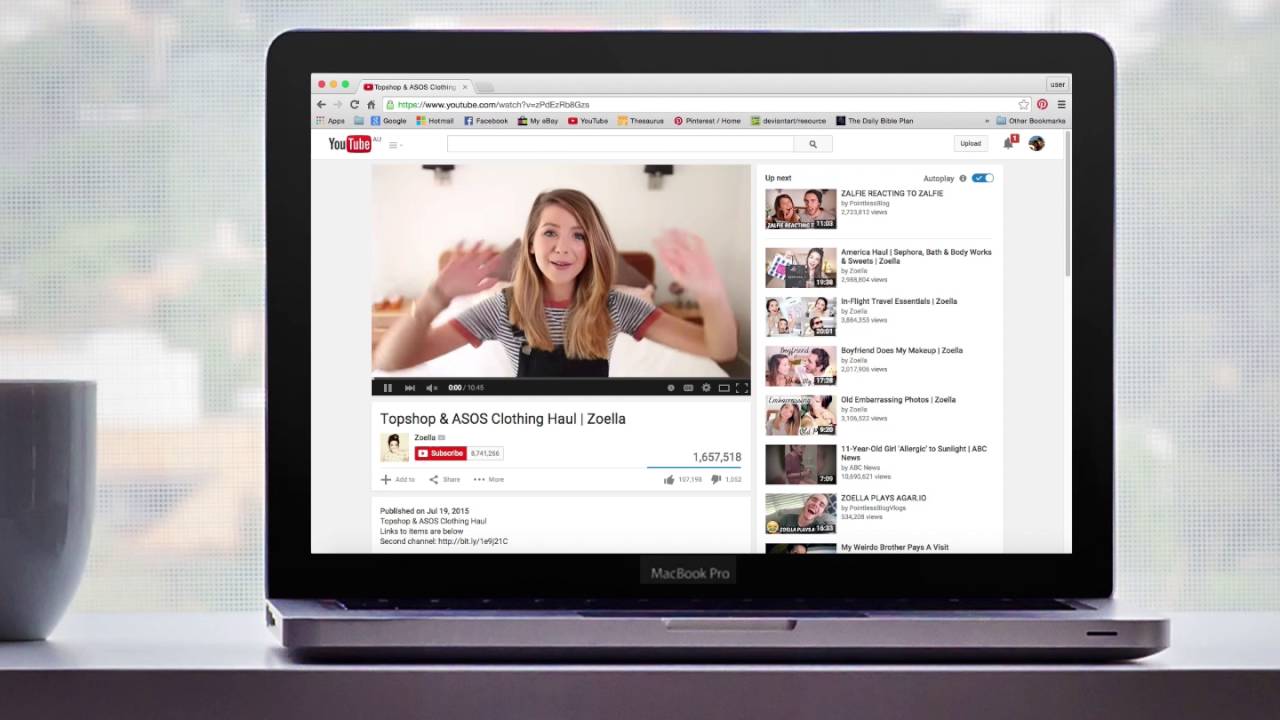Open 11-Year-Old Girl 'Allergic' to Sunlight video

914,453
